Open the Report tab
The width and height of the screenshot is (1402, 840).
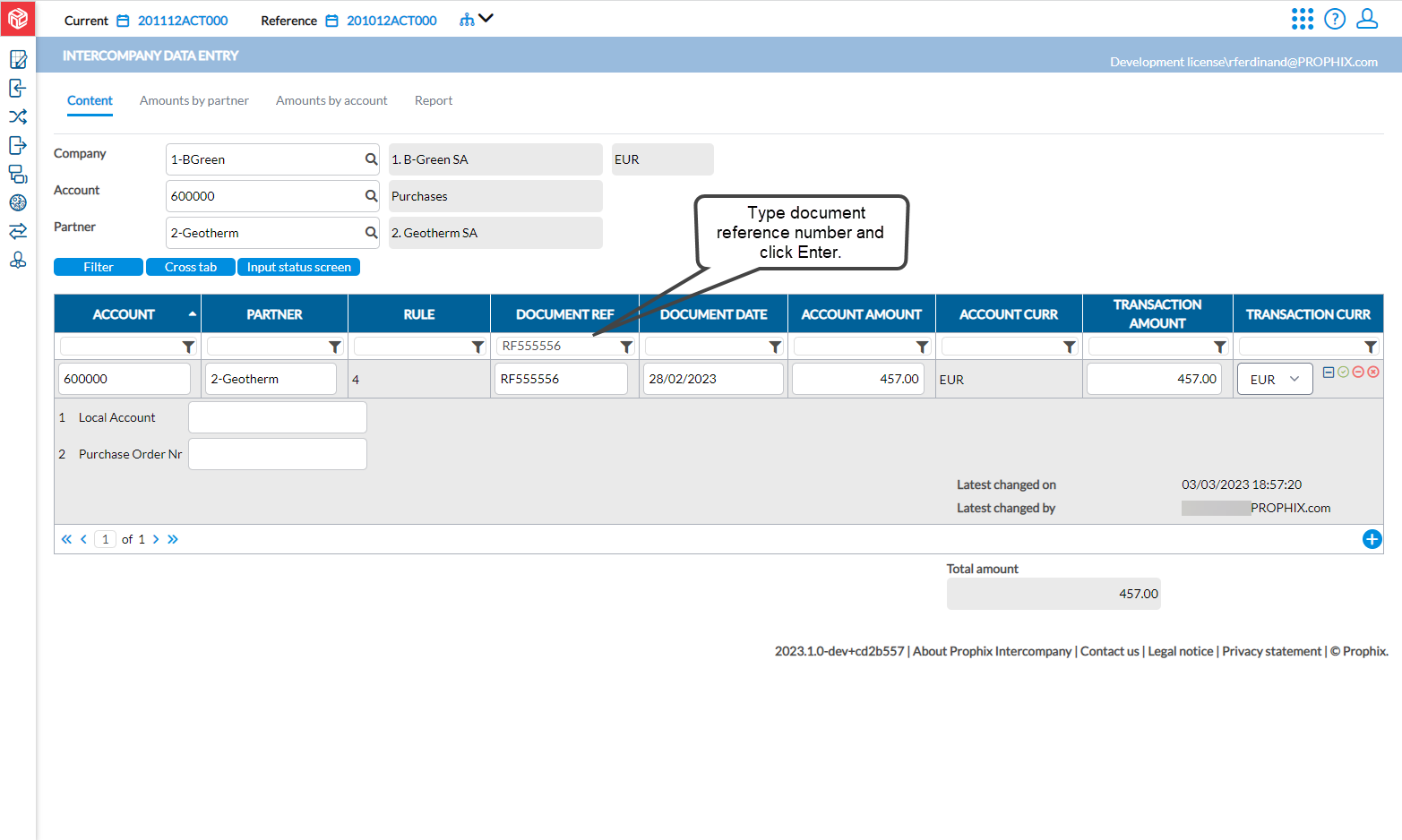click(434, 100)
